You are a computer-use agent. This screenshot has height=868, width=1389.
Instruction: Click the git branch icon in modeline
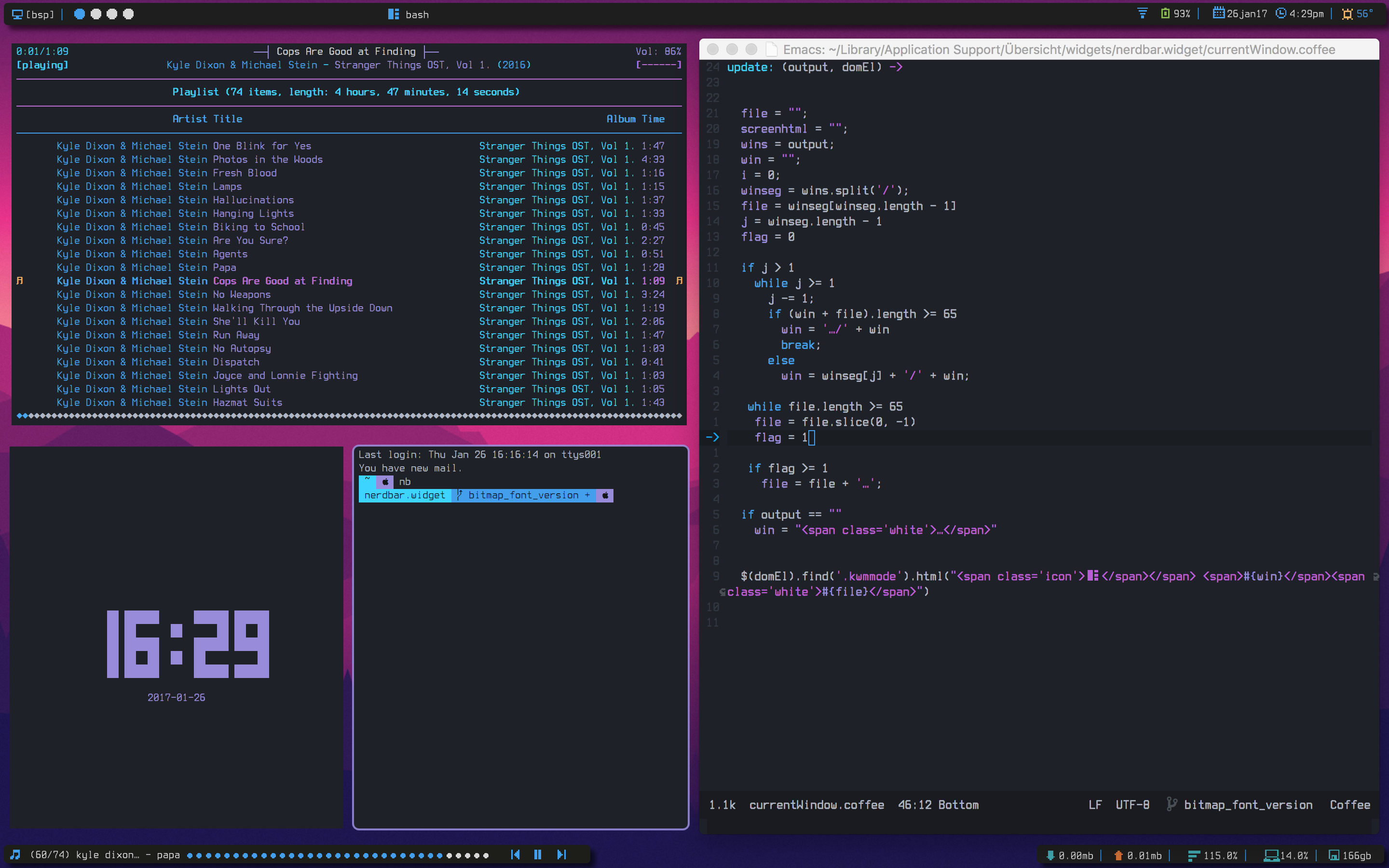pyautogui.click(x=1171, y=804)
